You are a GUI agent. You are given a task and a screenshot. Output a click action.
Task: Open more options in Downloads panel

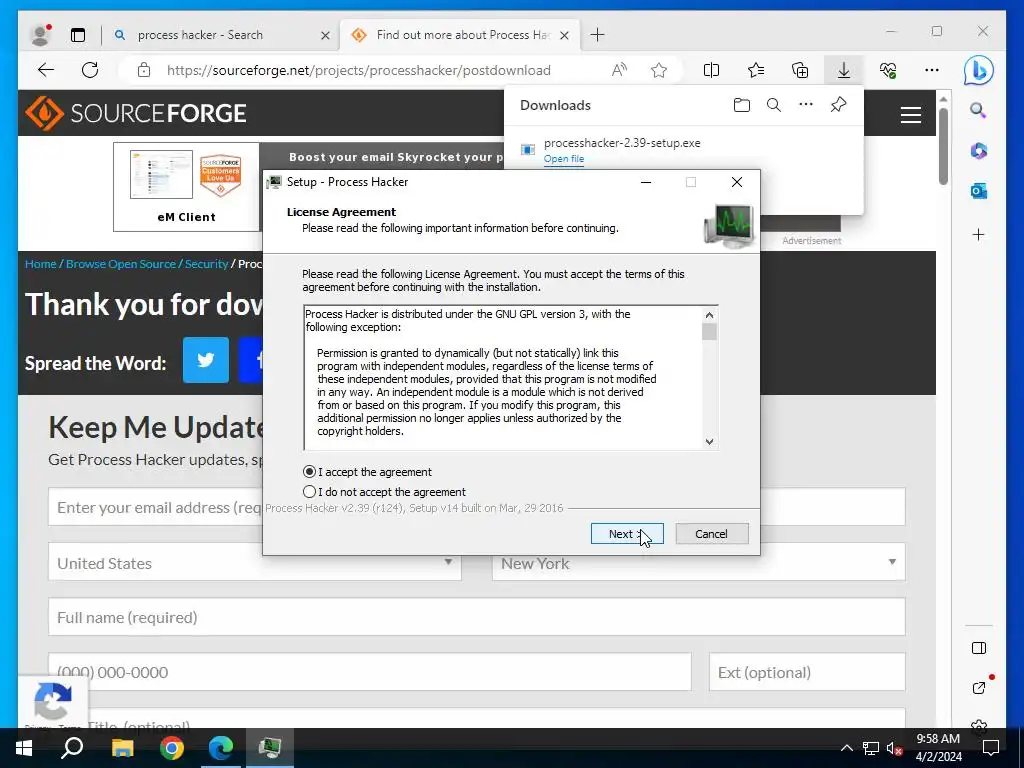pyautogui.click(x=806, y=104)
